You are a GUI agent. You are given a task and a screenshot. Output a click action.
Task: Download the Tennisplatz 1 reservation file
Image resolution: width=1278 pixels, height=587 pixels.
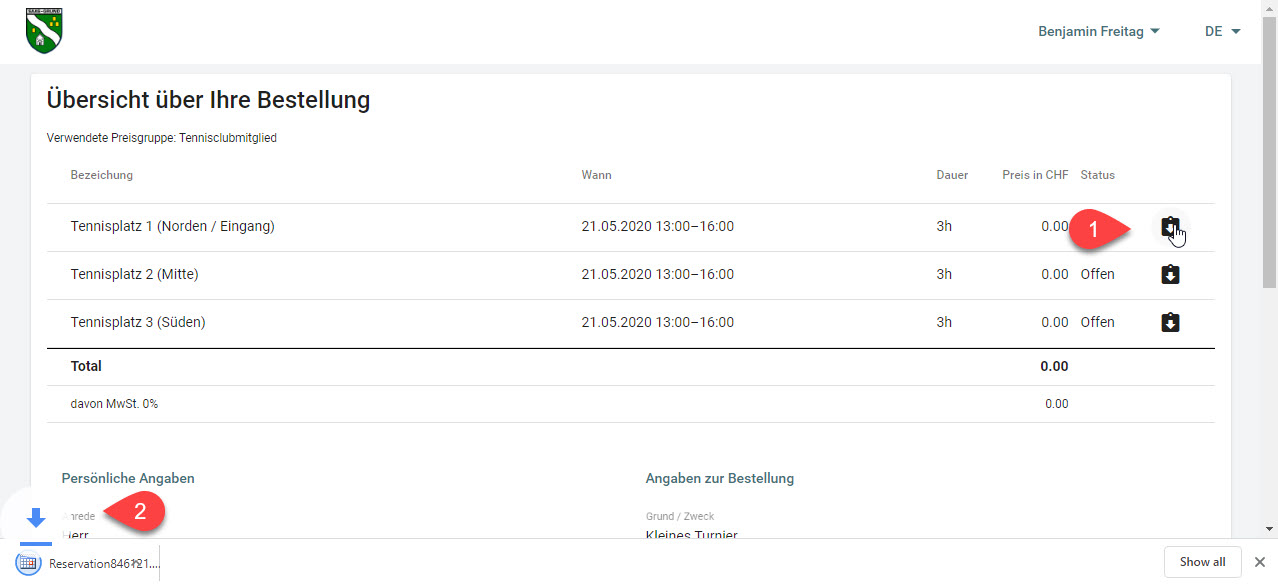point(1170,227)
